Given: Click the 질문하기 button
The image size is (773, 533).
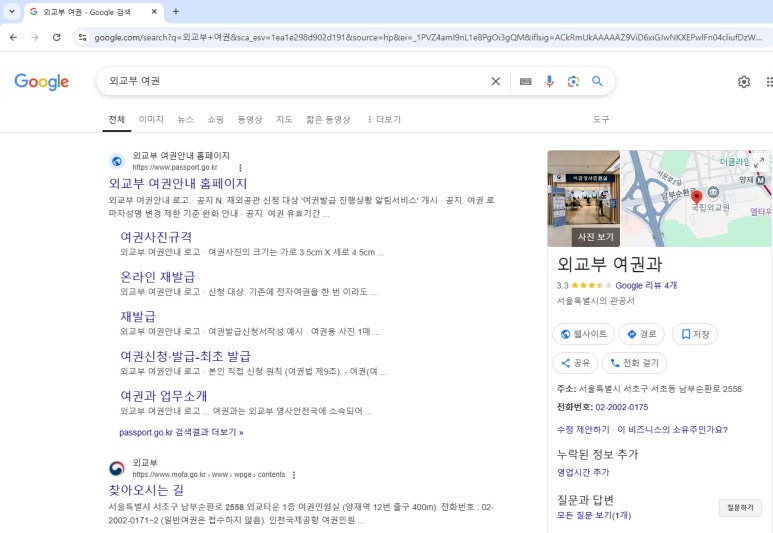Looking at the screenshot, I should pyautogui.click(x=740, y=508).
